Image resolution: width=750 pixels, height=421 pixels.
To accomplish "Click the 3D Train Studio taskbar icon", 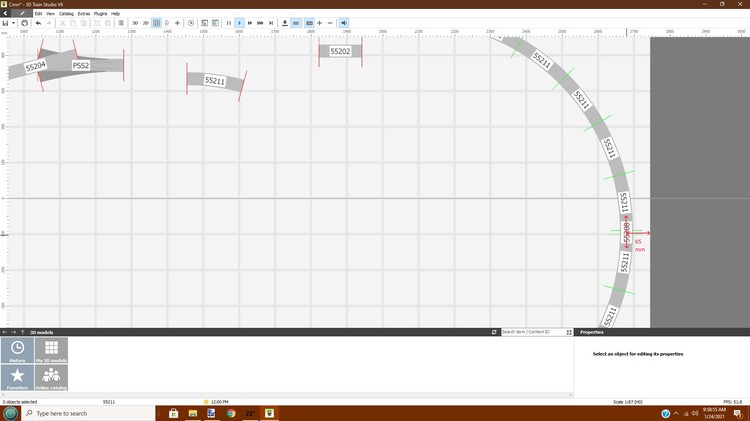I will pos(269,413).
